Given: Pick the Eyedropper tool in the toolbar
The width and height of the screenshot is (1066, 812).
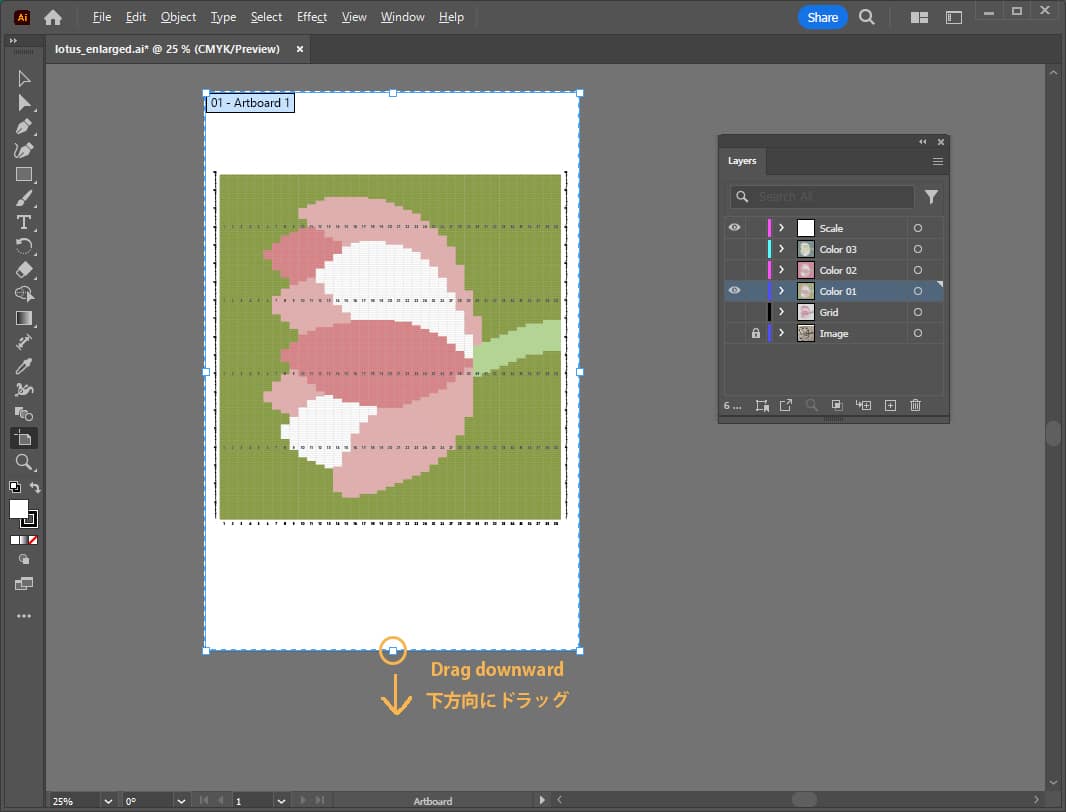Looking at the screenshot, I should [24, 366].
